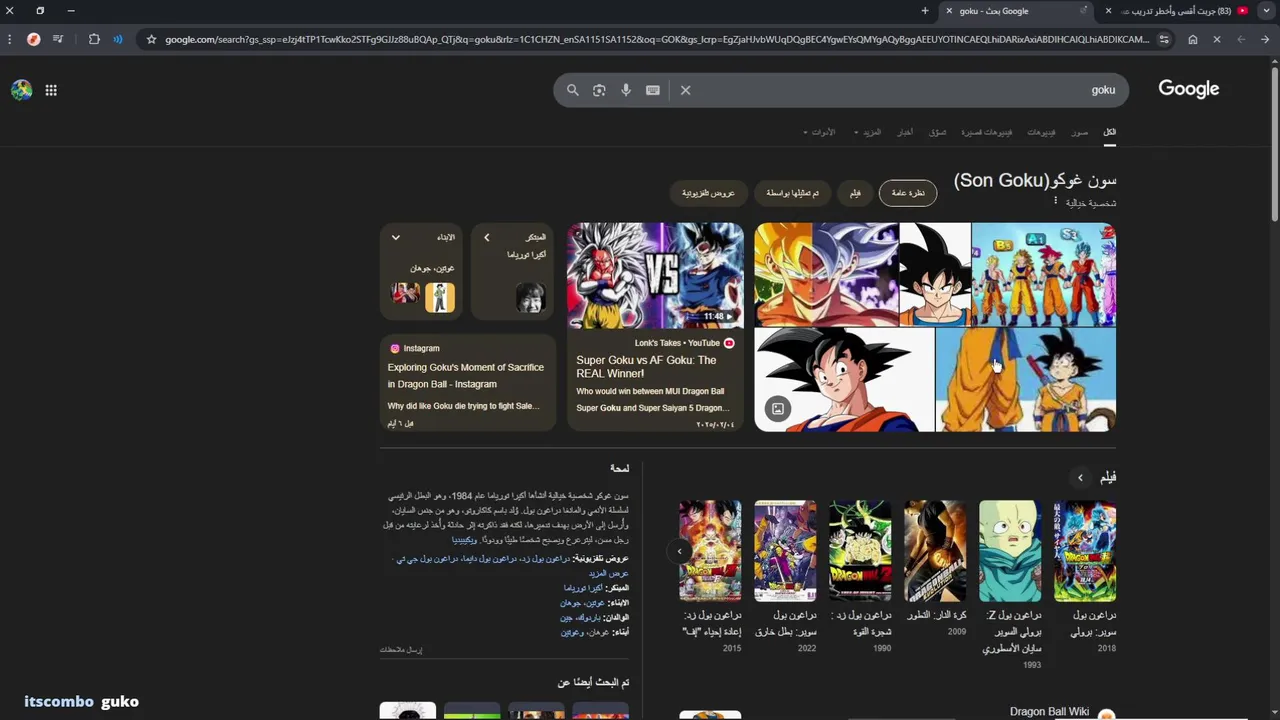Click the image gallery icon on Goku picture
This screenshot has width=1280, height=720.
(777, 408)
